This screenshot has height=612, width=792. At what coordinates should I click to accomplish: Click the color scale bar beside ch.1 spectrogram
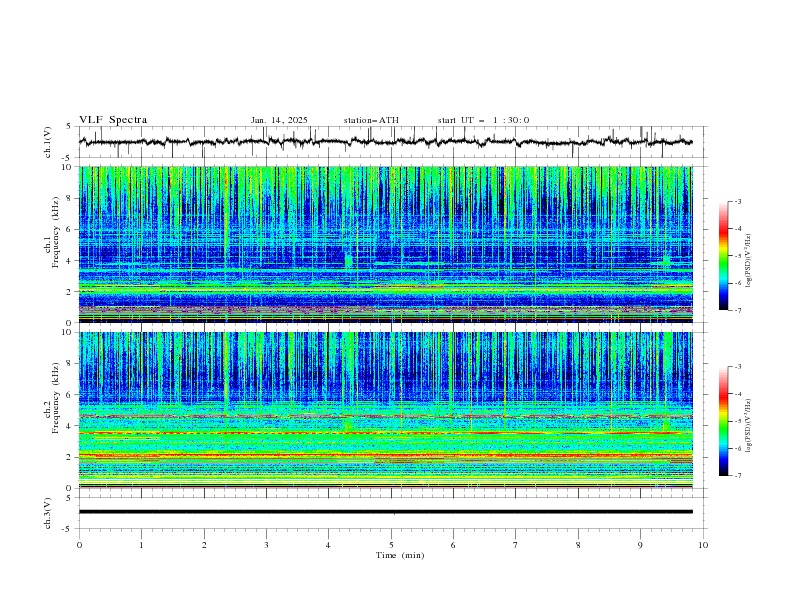[723, 256]
